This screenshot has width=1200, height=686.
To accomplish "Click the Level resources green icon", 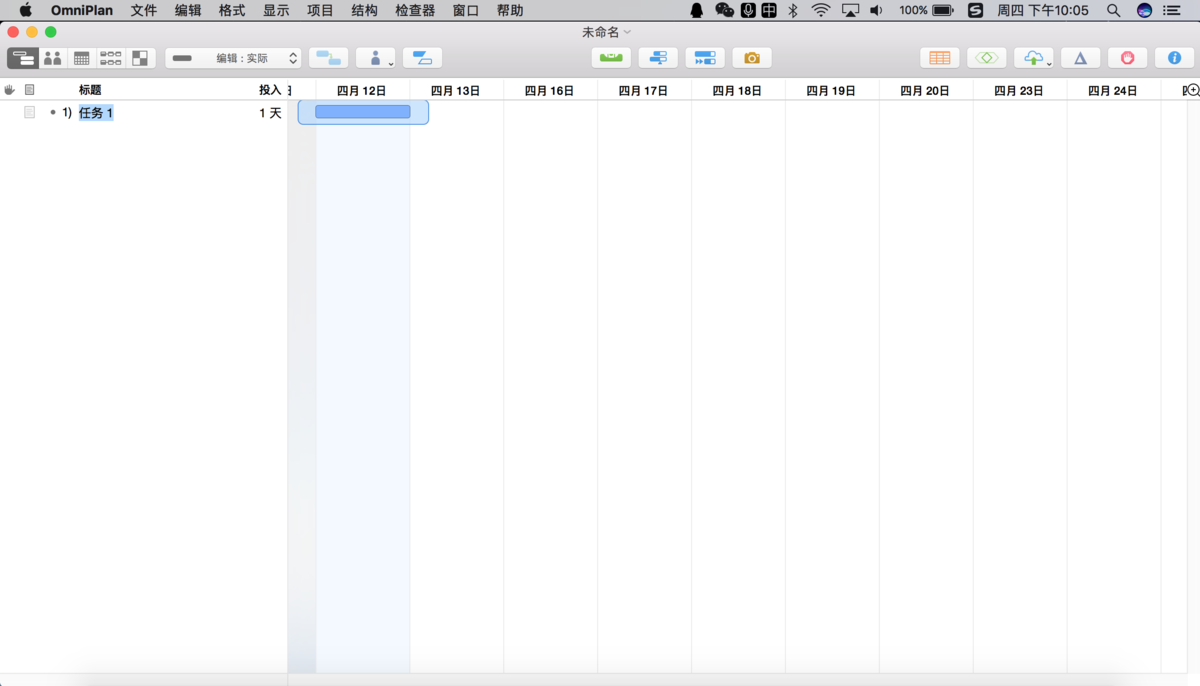I will pos(611,58).
